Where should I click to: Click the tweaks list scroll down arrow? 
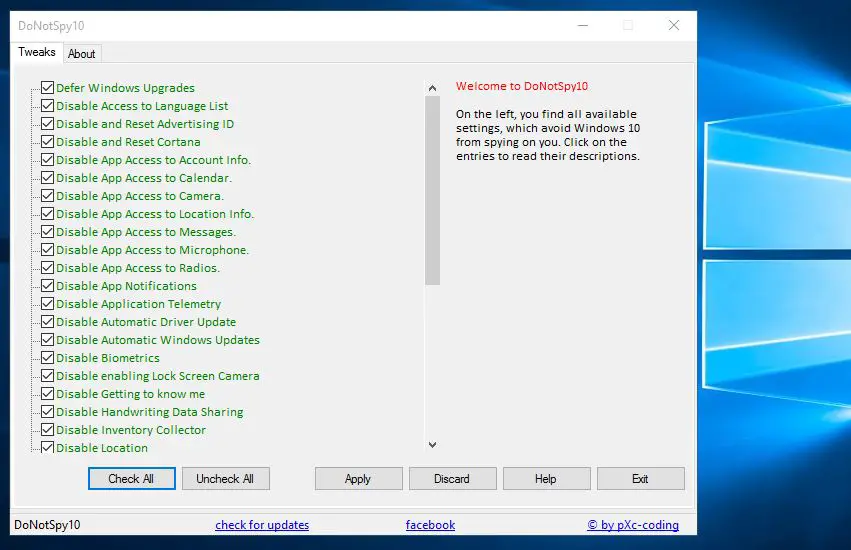(x=432, y=445)
